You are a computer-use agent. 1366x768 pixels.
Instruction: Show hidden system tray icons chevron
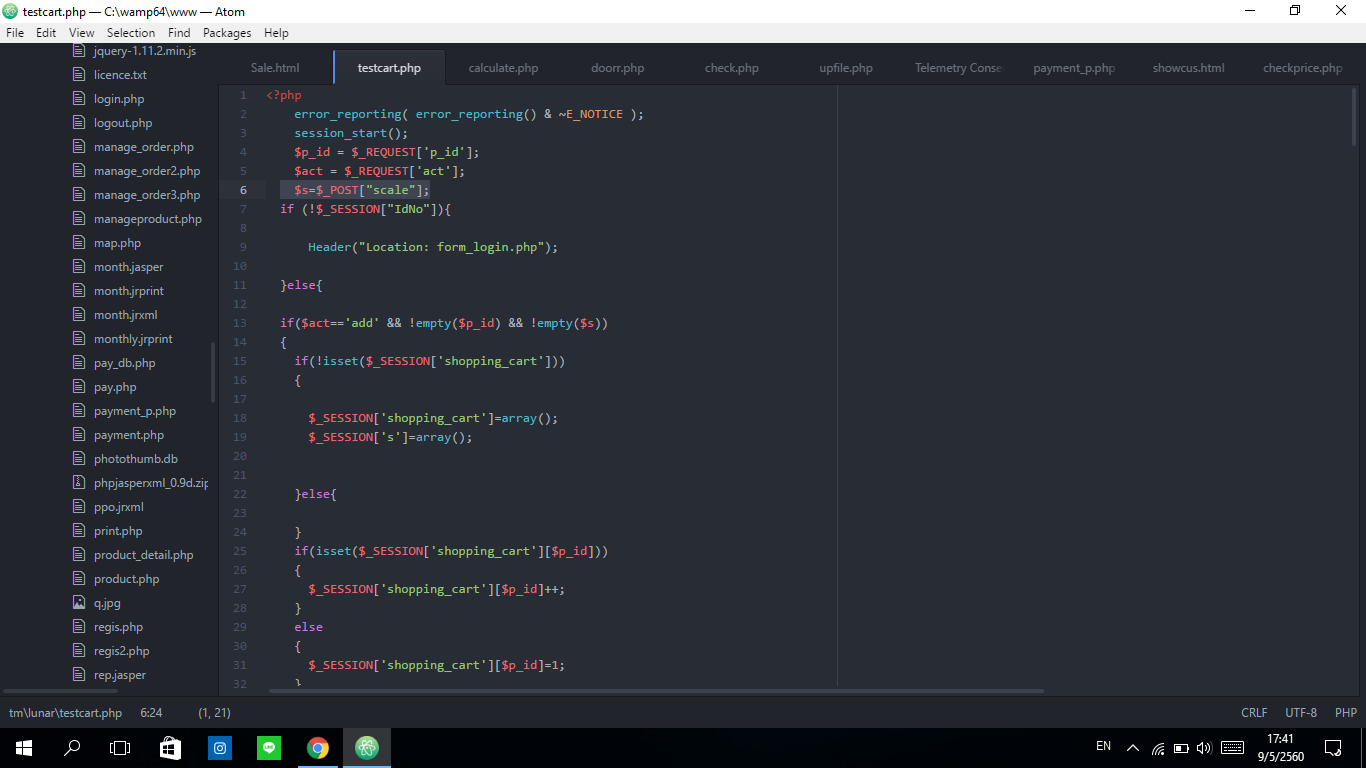click(x=1133, y=747)
